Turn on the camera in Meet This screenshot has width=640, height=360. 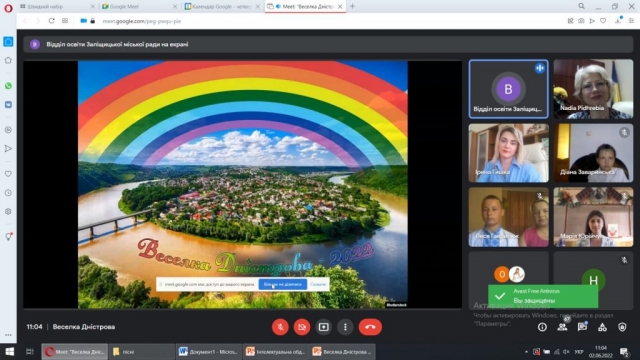click(x=302, y=327)
